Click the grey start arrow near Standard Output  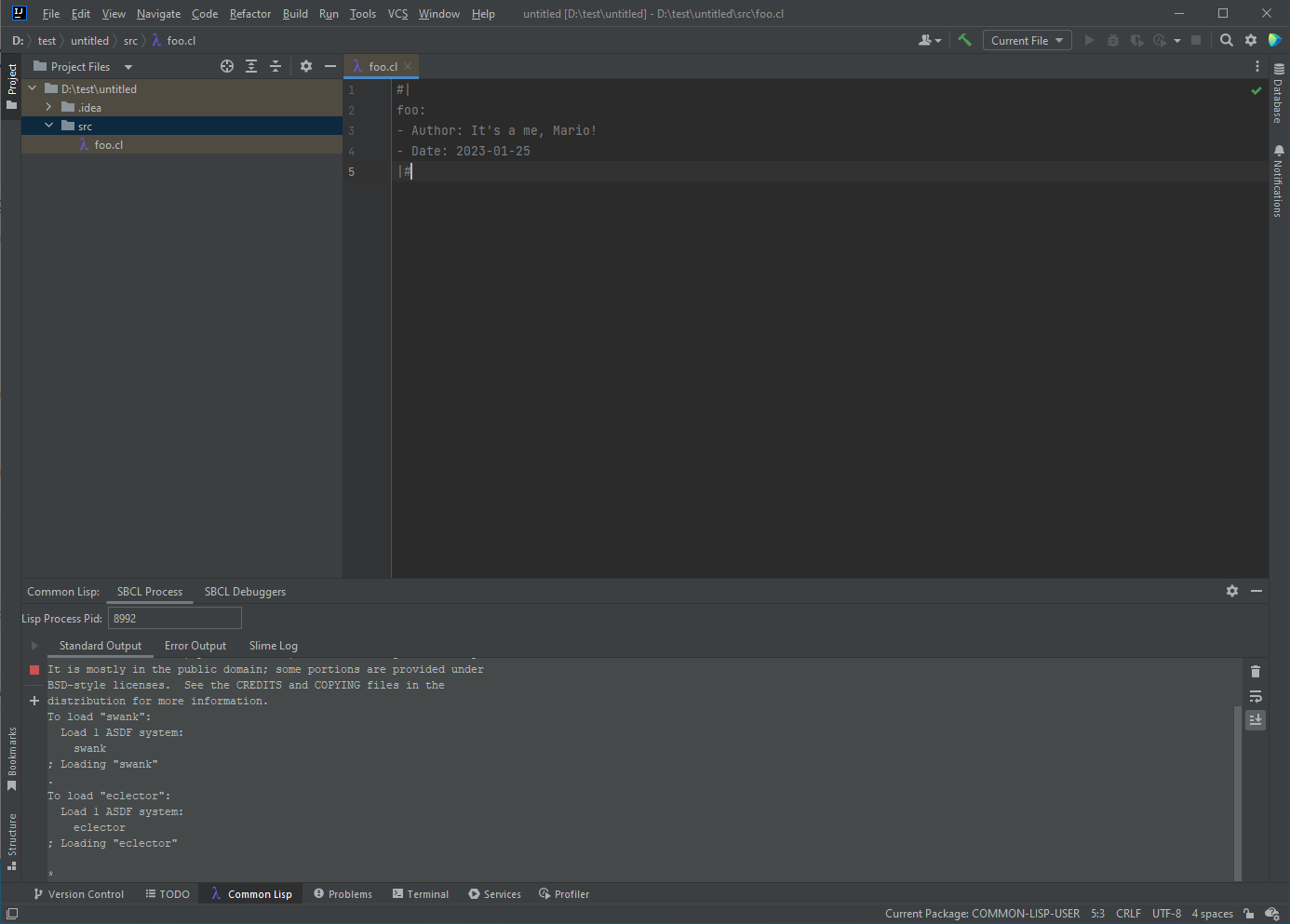coord(34,646)
